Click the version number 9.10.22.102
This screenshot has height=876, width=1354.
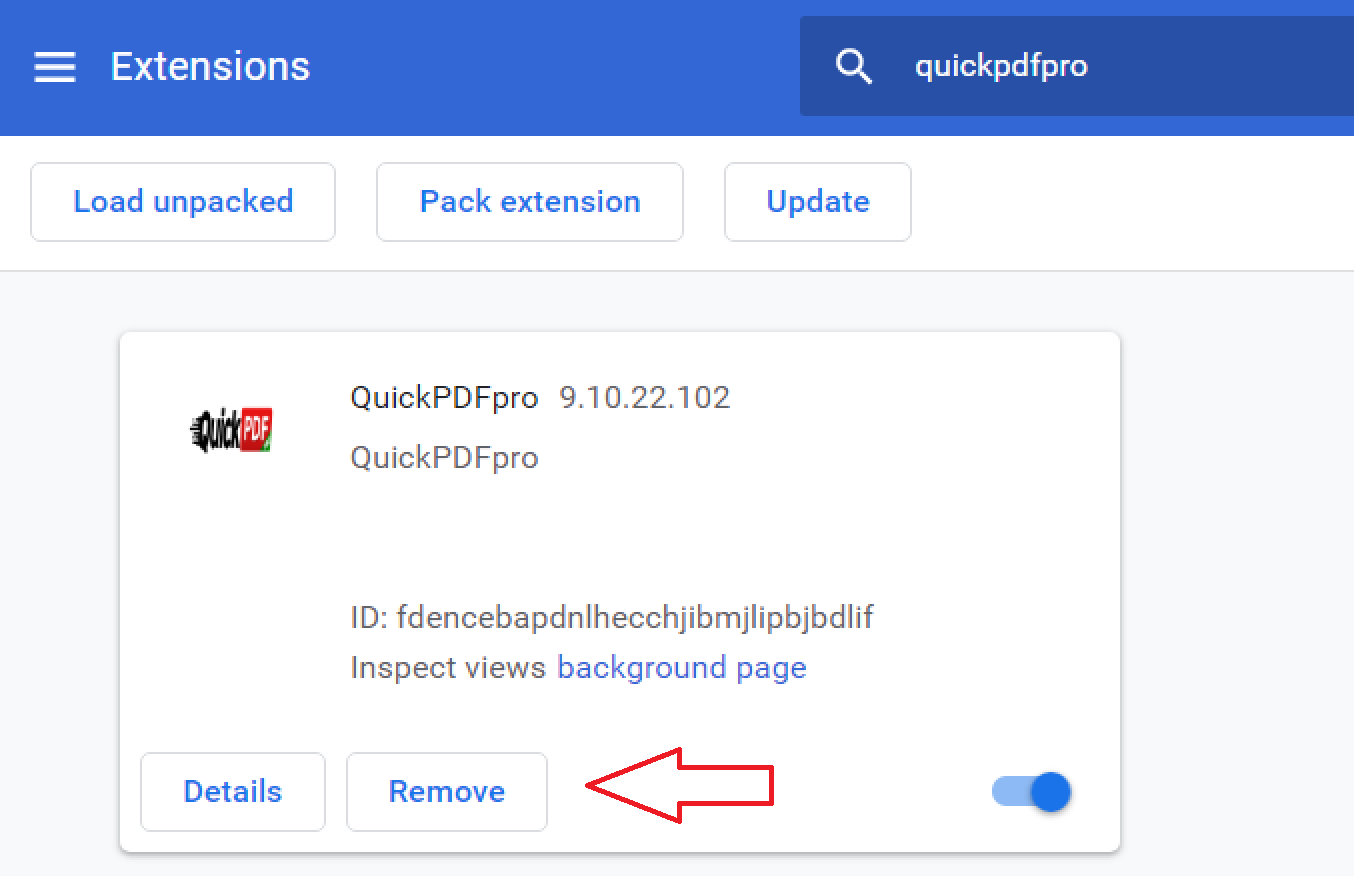(645, 398)
